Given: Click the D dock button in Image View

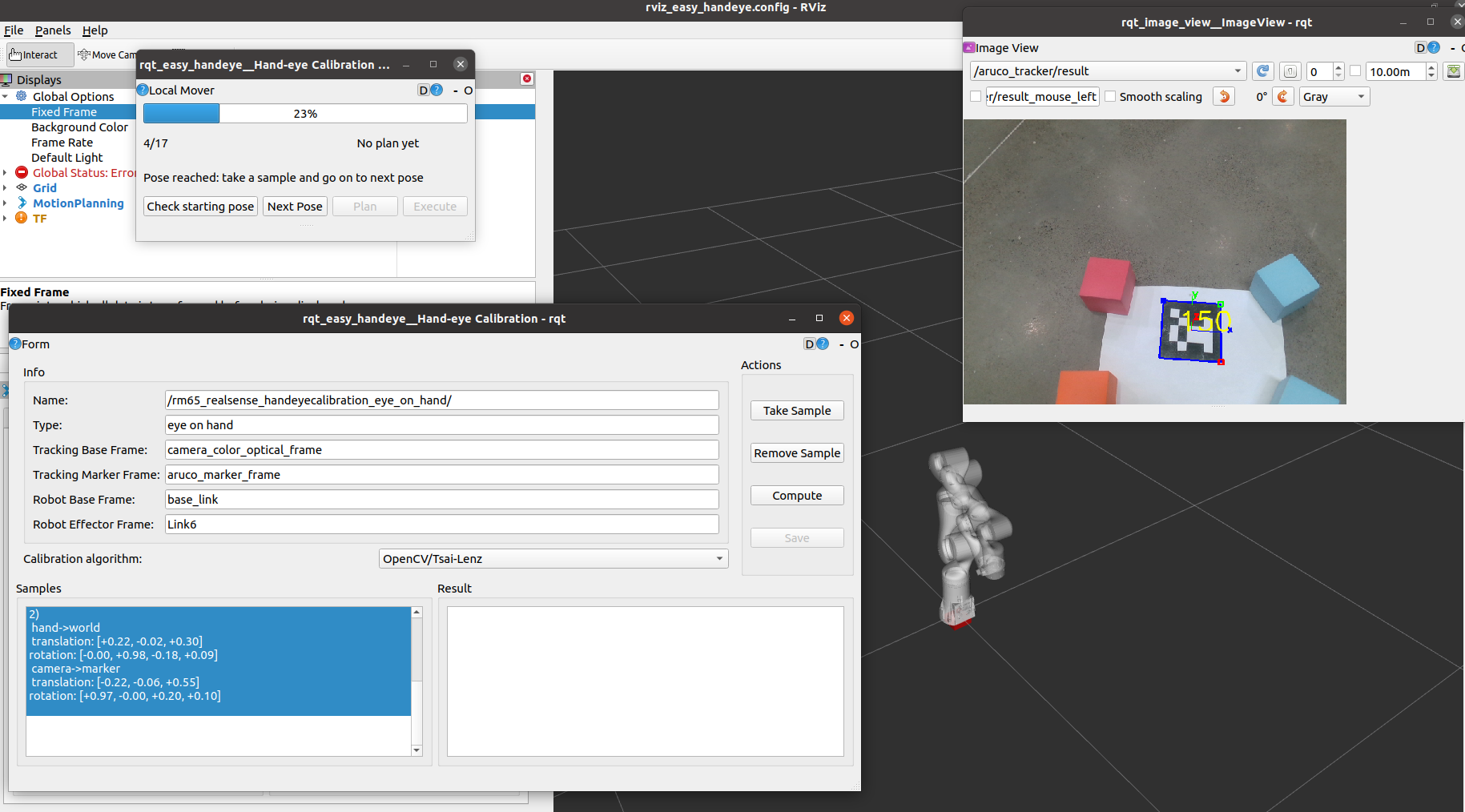Looking at the screenshot, I should [1420, 48].
